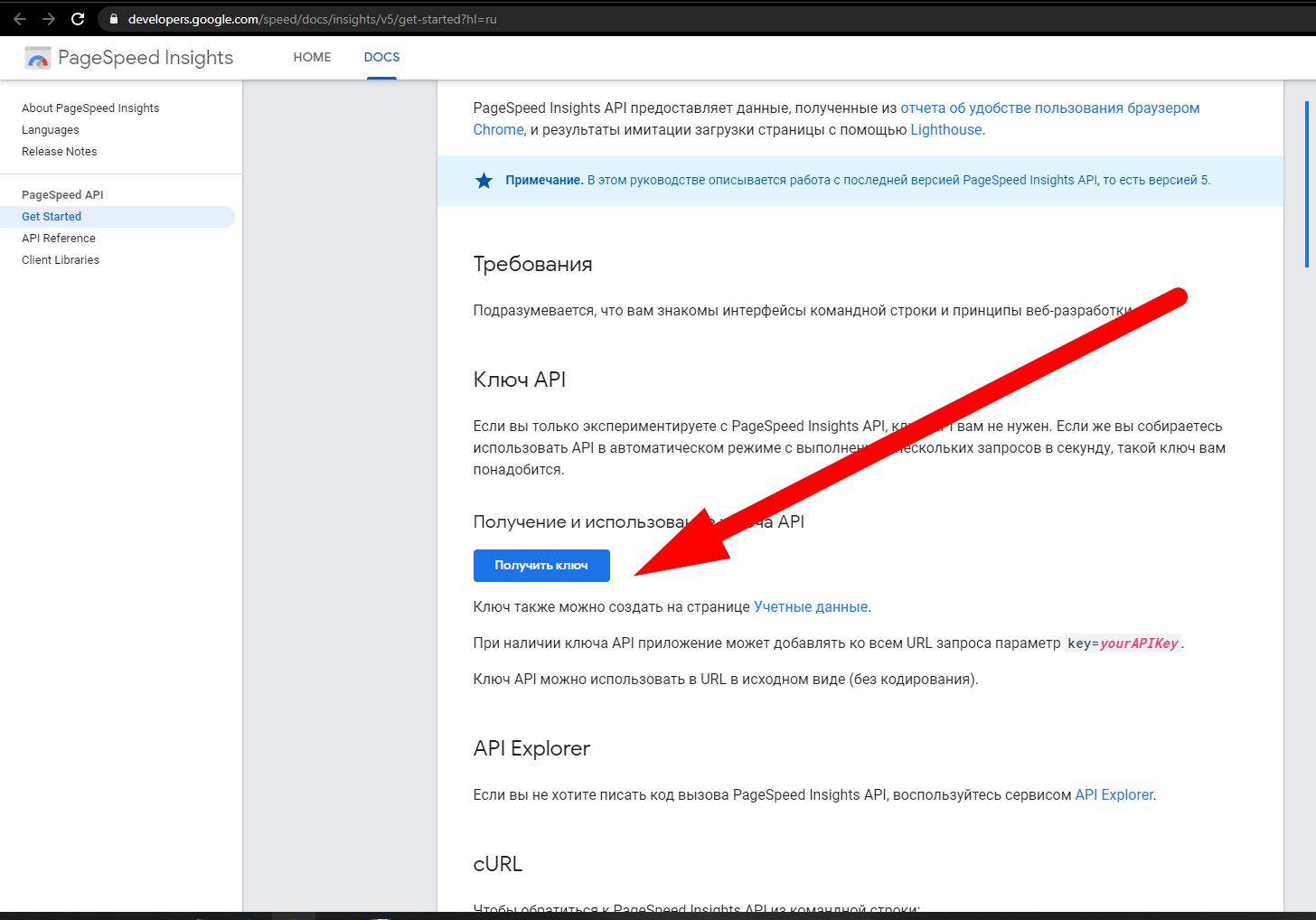Follow the Lighthouse link
Image resolution: width=1316 pixels, height=920 pixels.
[946, 130]
